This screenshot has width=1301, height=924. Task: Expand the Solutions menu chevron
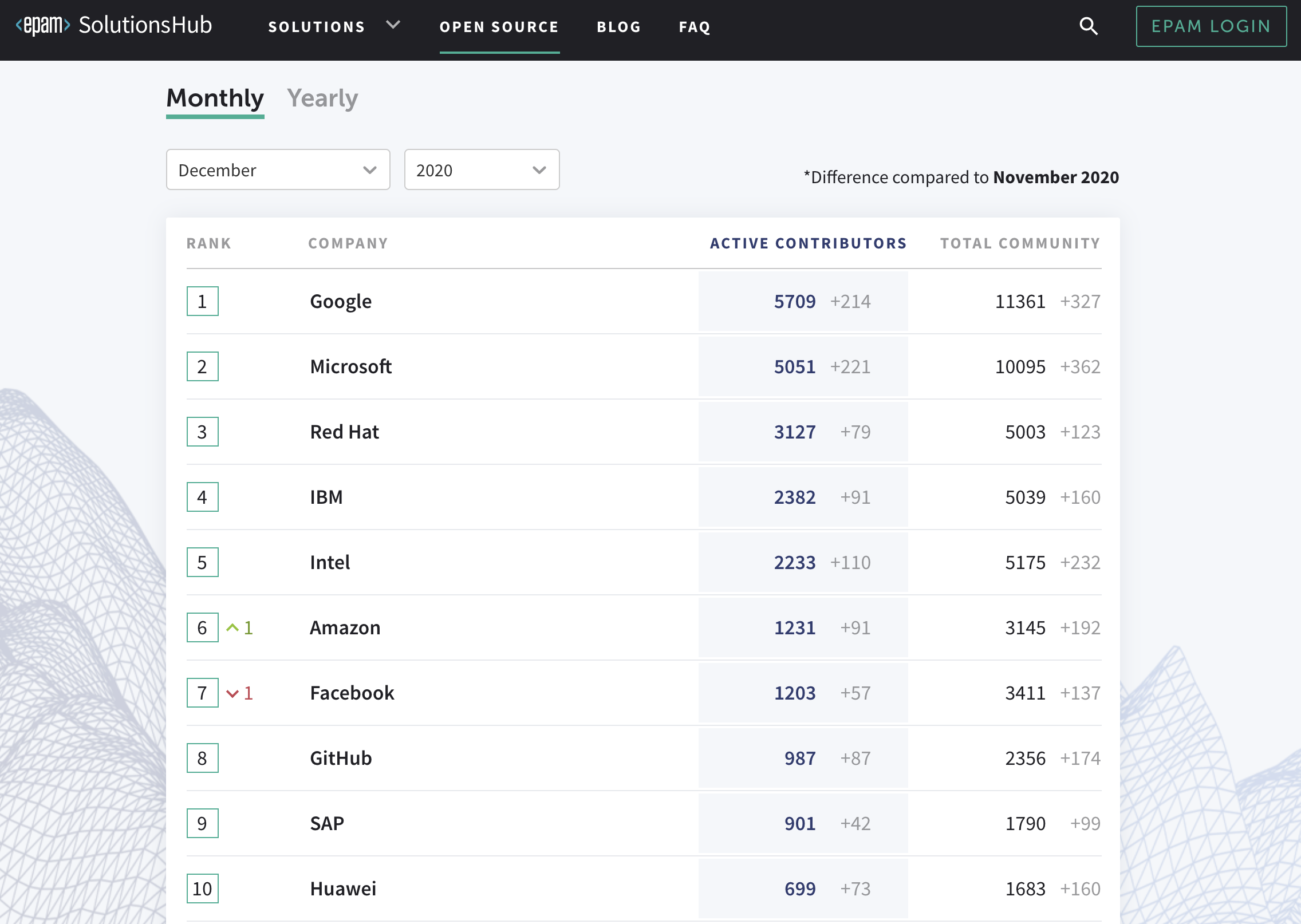[393, 25]
